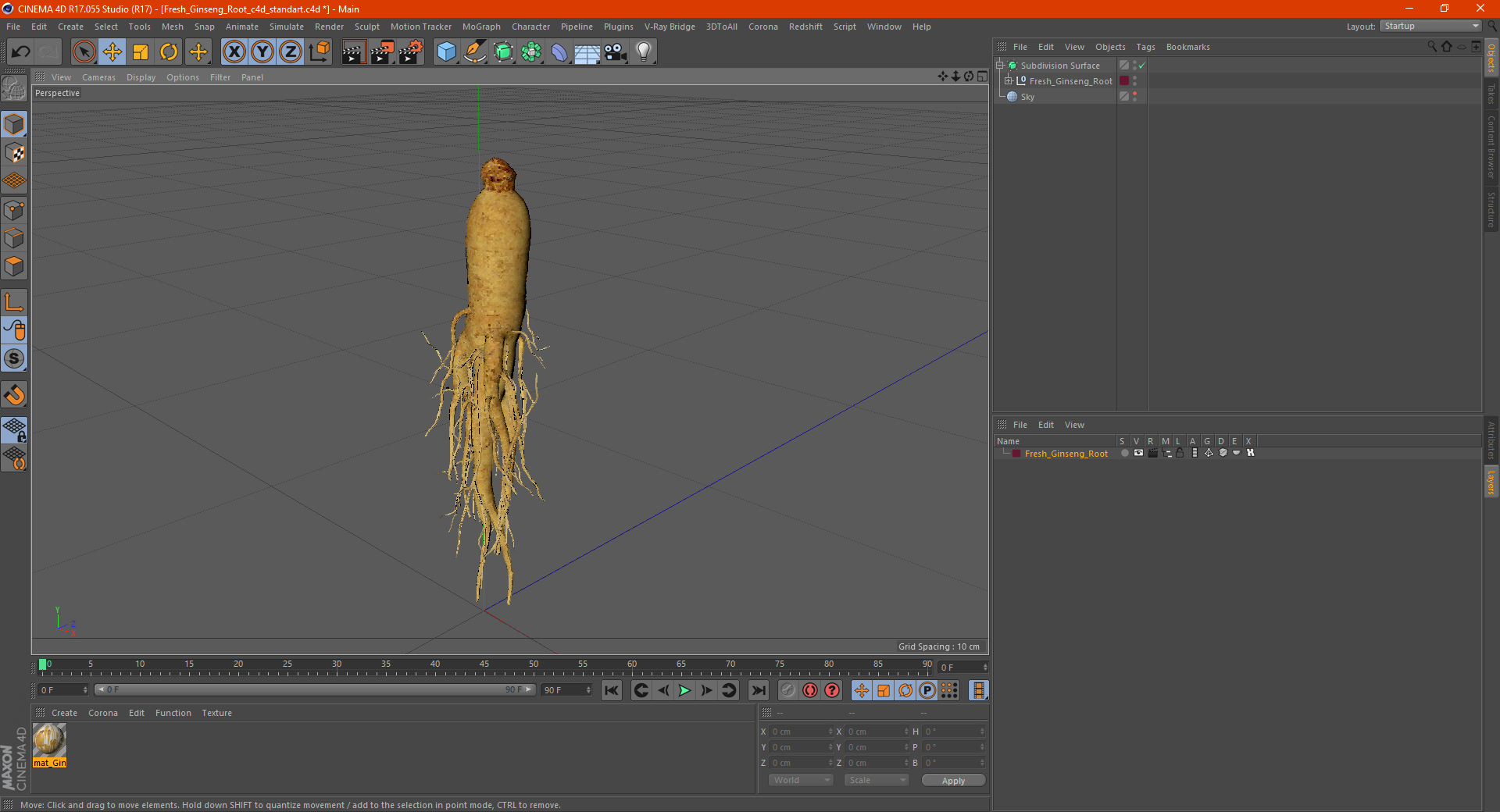The image size is (1500, 812).
Task: Add a light object
Action: pos(644,52)
